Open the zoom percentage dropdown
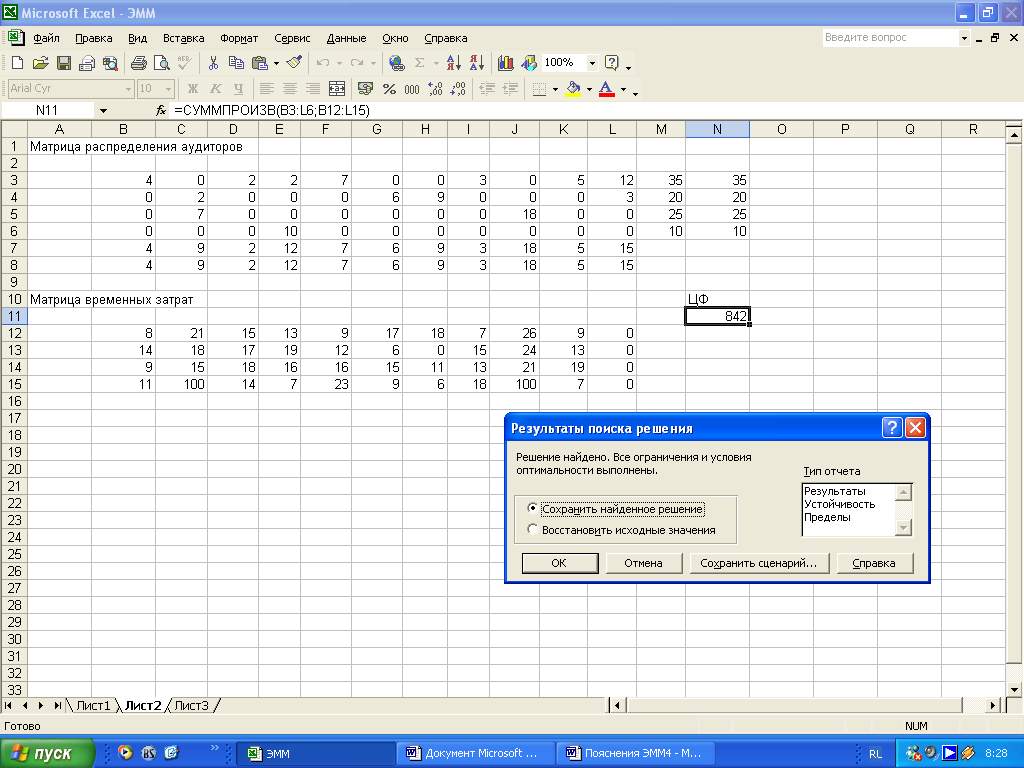 pyautogui.click(x=592, y=63)
